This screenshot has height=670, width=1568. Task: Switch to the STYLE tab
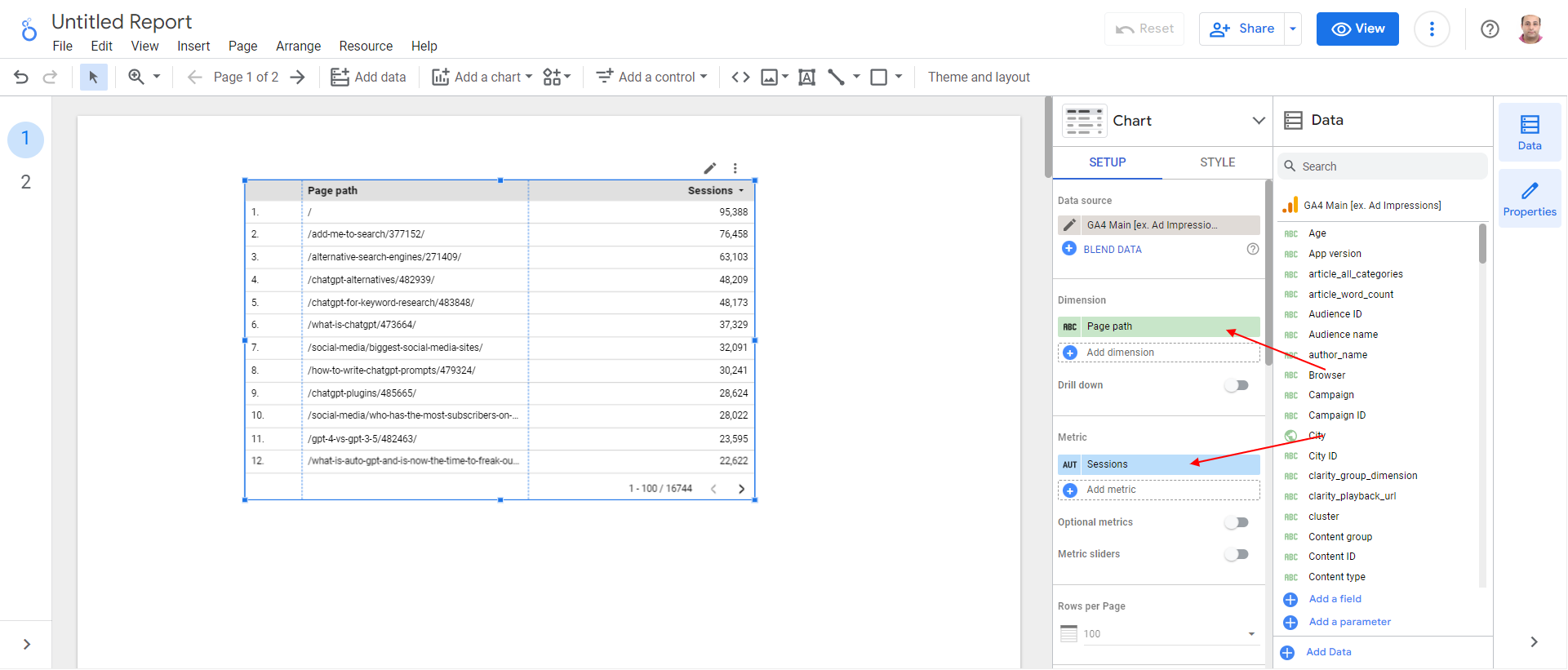click(x=1217, y=162)
